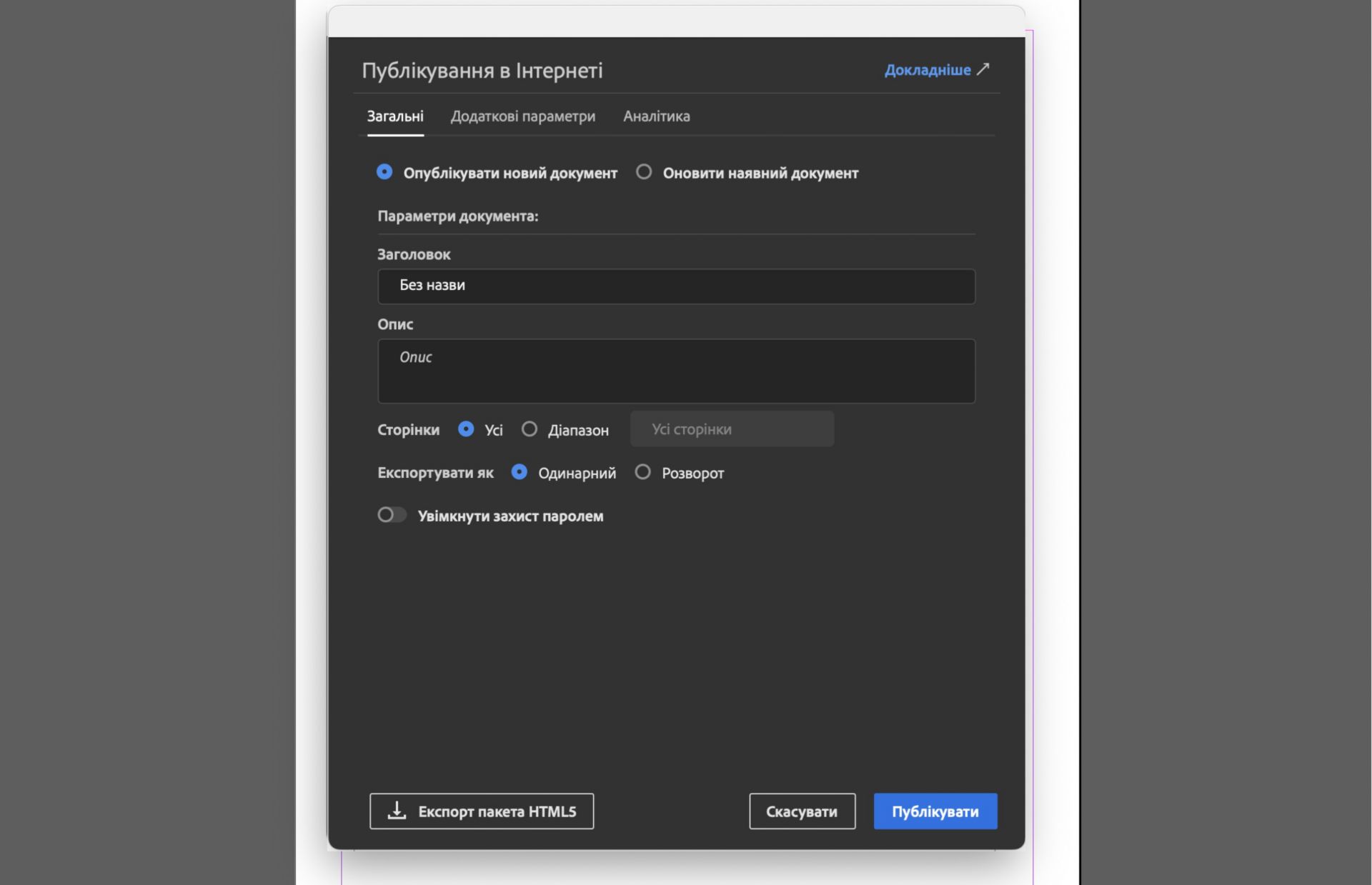Image resolution: width=1372 pixels, height=885 pixels.
Task: Click the Усі сторінки range field
Action: (732, 429)
